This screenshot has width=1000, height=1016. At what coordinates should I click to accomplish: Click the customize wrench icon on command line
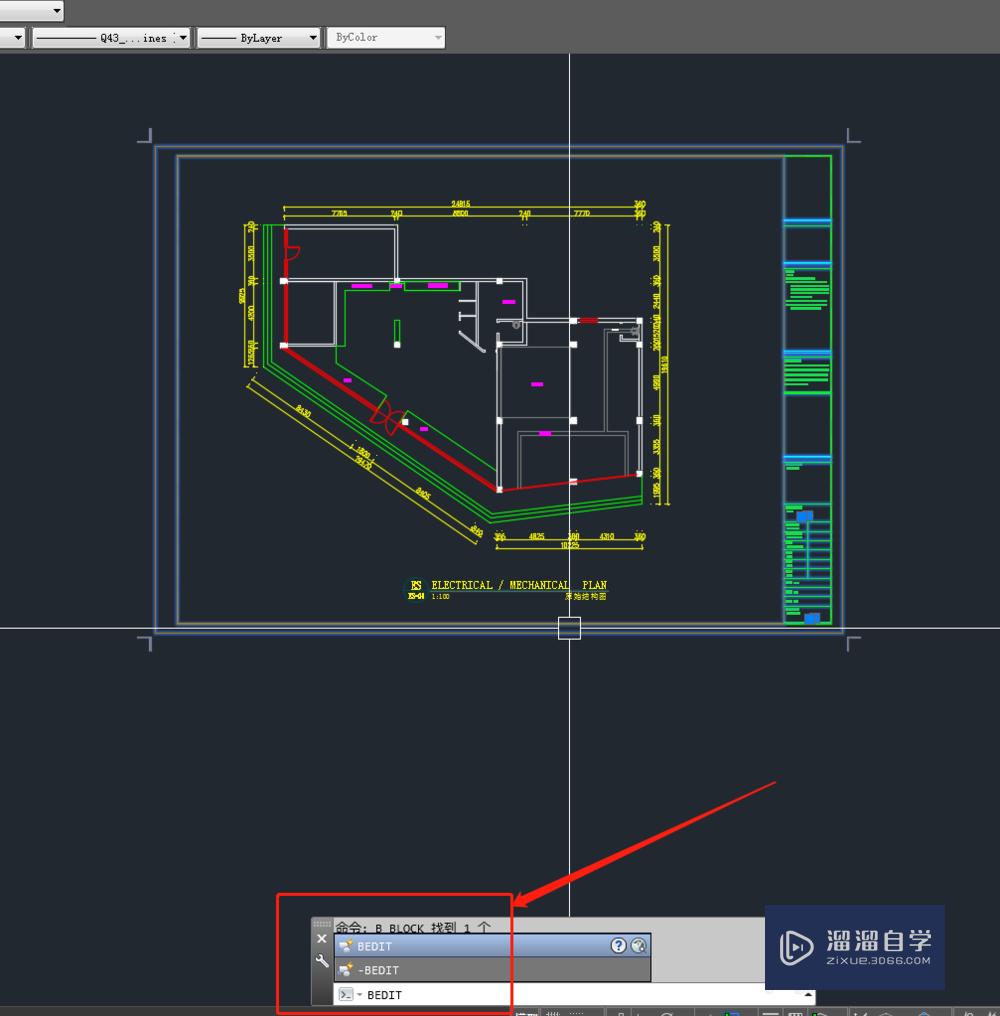point(322,960)
